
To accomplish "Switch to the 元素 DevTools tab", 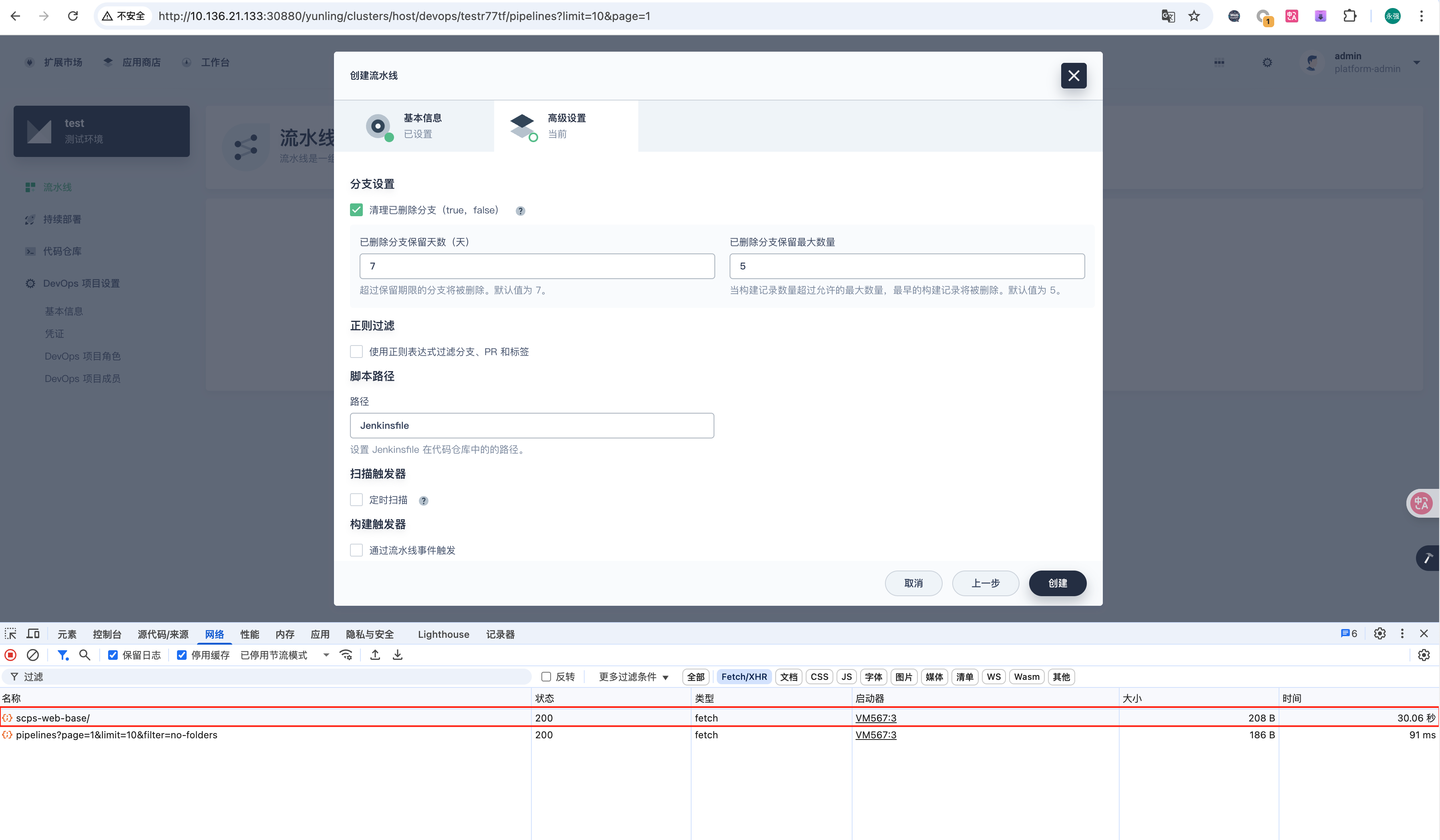I will pyautogui.click(x=67, y=634).
